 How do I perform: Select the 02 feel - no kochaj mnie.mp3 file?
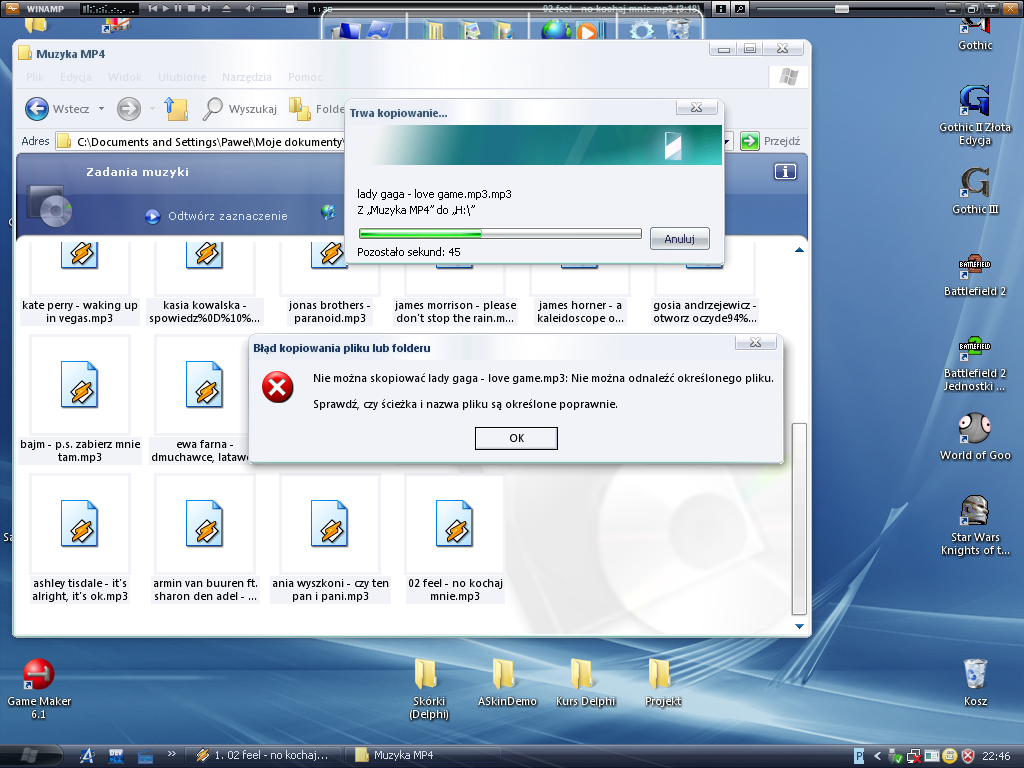(455, 540)
